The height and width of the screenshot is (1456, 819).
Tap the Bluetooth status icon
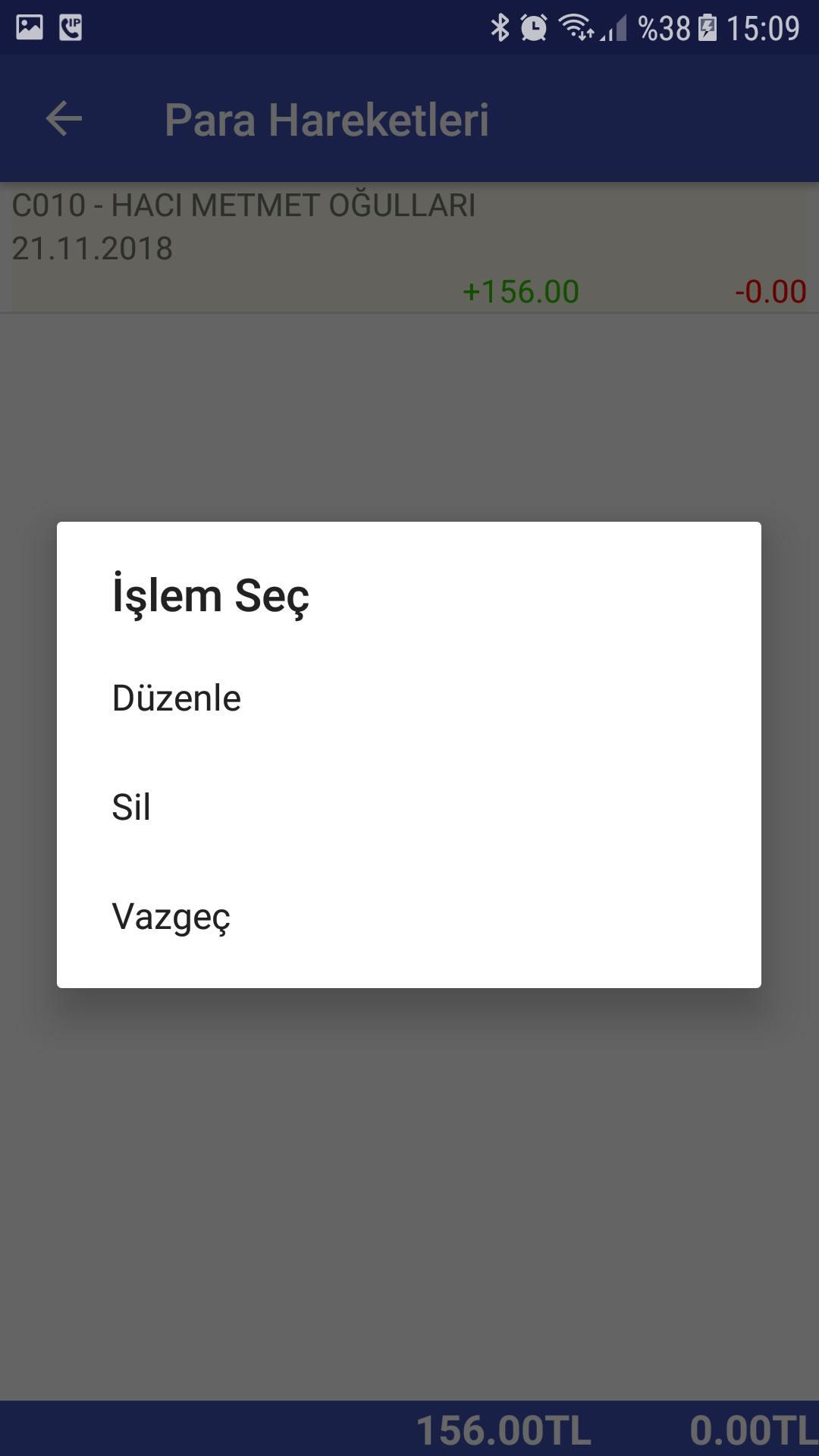pyautogui.click(x=500, y=28)
